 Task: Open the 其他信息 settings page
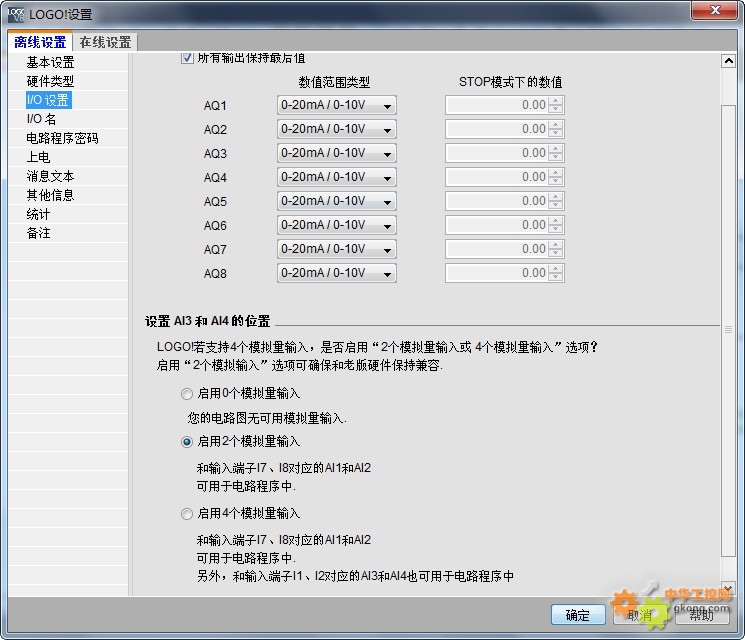click(50, 195)
